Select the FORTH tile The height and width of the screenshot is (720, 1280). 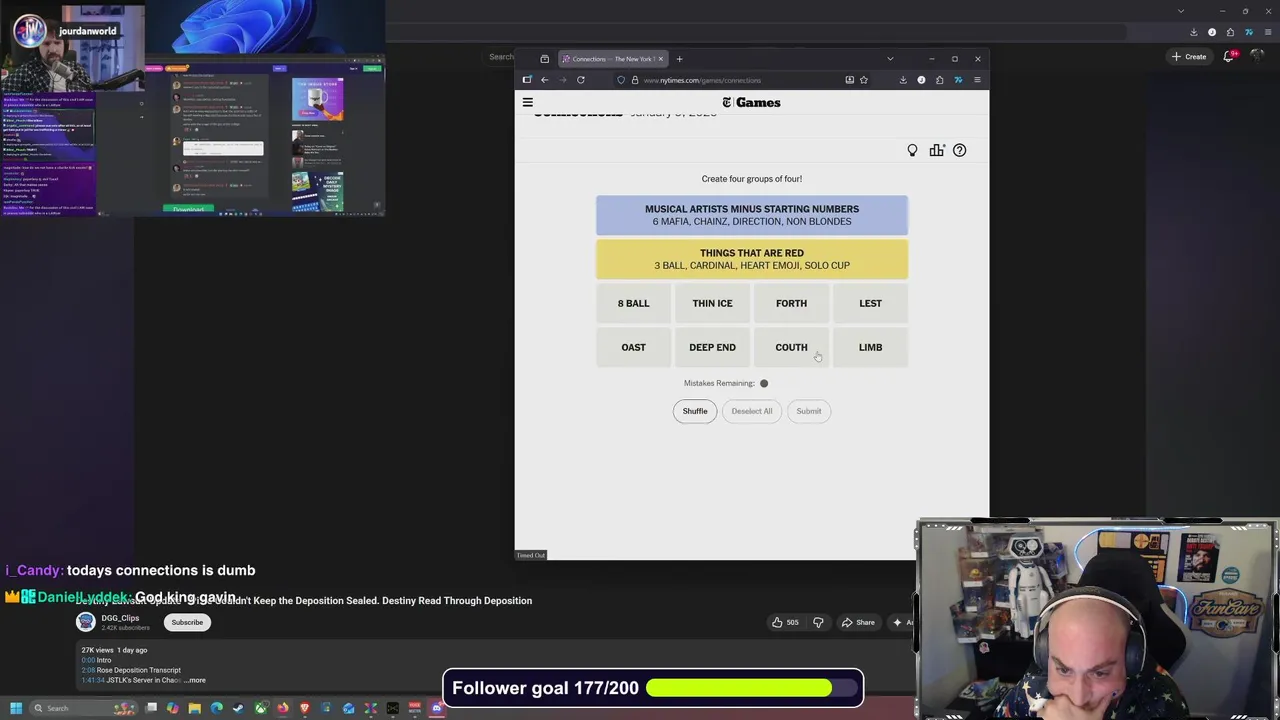791,303
